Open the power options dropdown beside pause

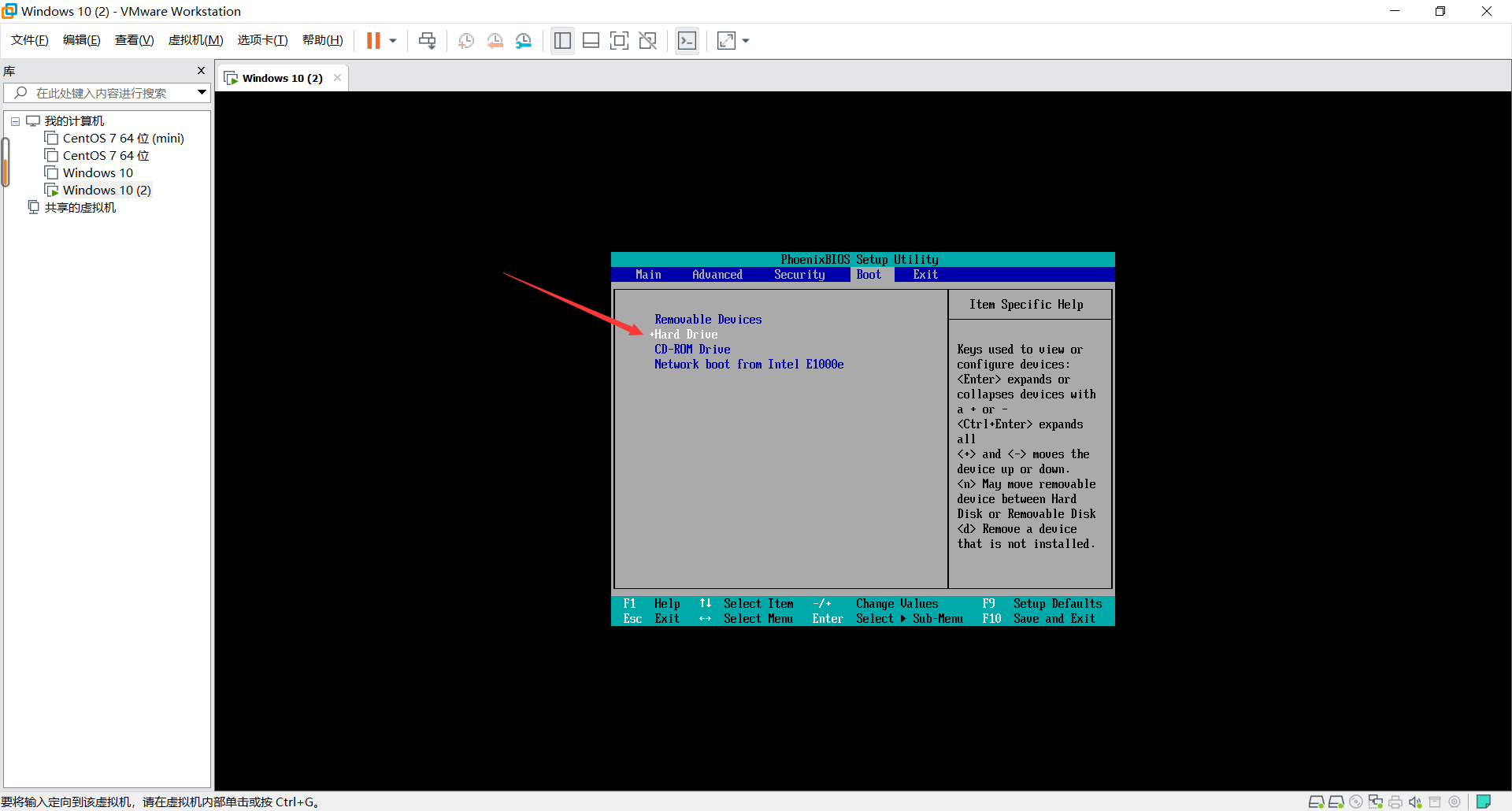(393, 41)
